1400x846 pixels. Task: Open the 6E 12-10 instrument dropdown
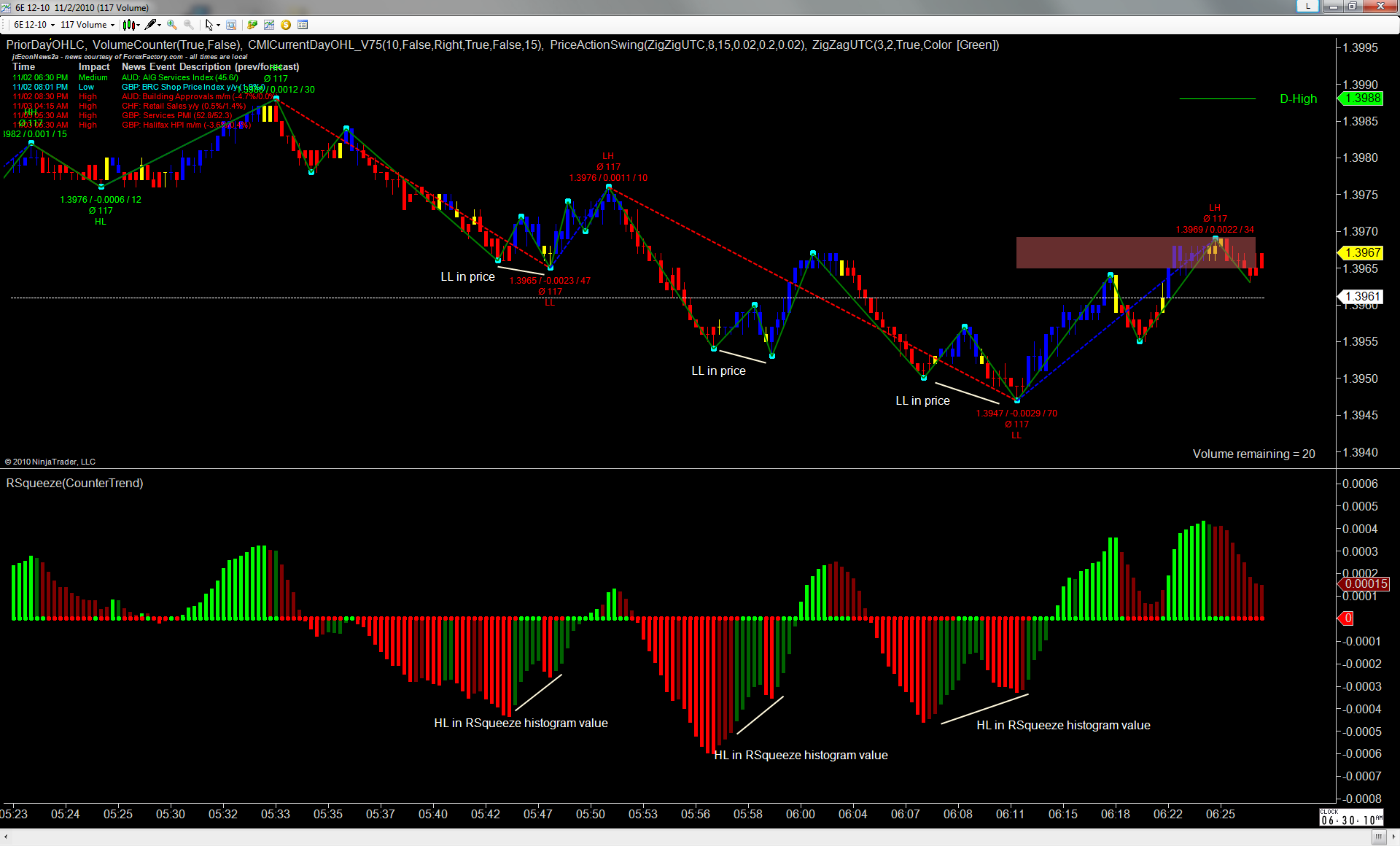click(34, 25)
